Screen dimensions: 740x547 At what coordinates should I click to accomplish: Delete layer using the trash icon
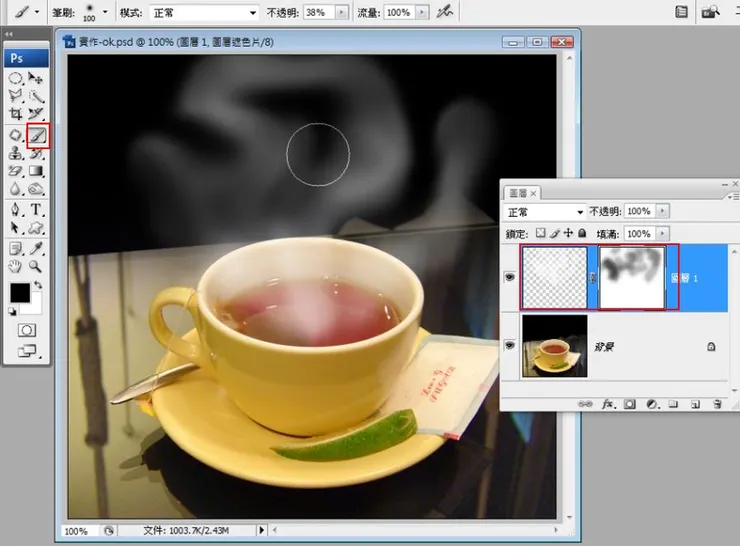point(718,404)
